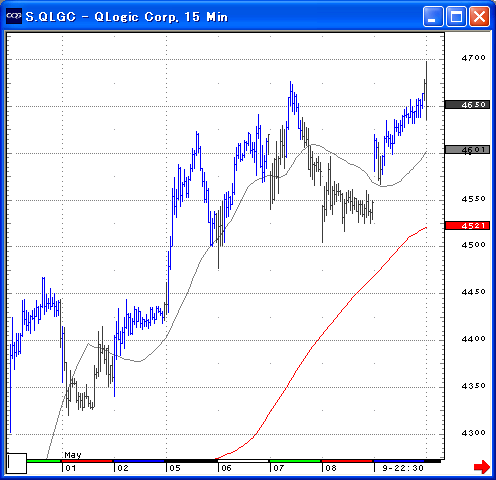Click the 4700 price scale label
Viewport: 496px width, 480px height.
click(x=473, y=58)
